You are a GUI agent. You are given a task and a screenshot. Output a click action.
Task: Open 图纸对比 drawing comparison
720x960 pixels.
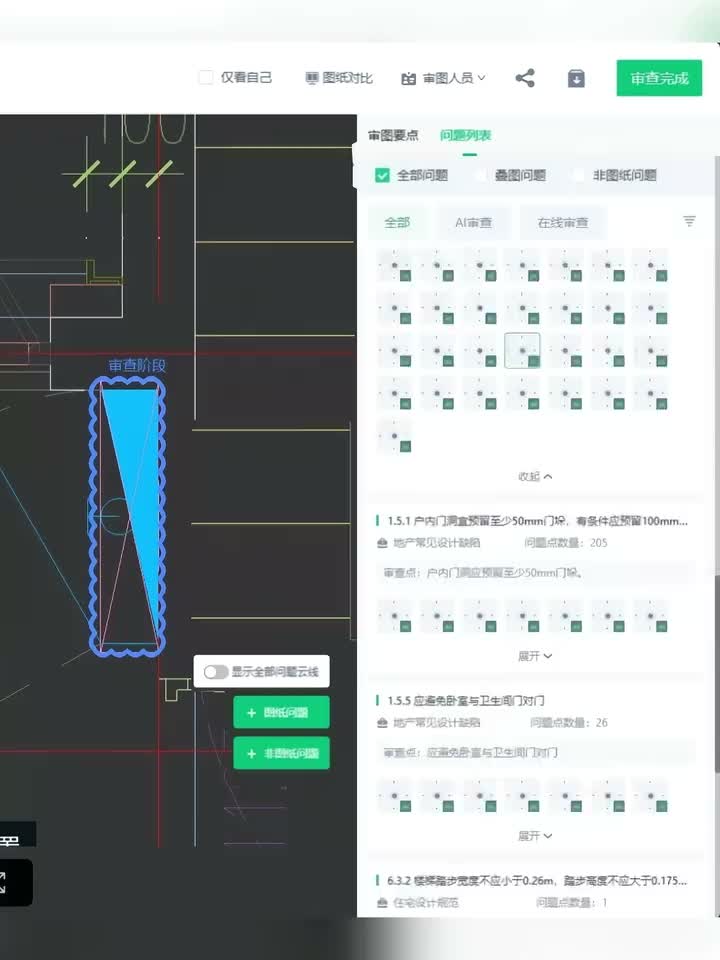(x=339, y=78)
